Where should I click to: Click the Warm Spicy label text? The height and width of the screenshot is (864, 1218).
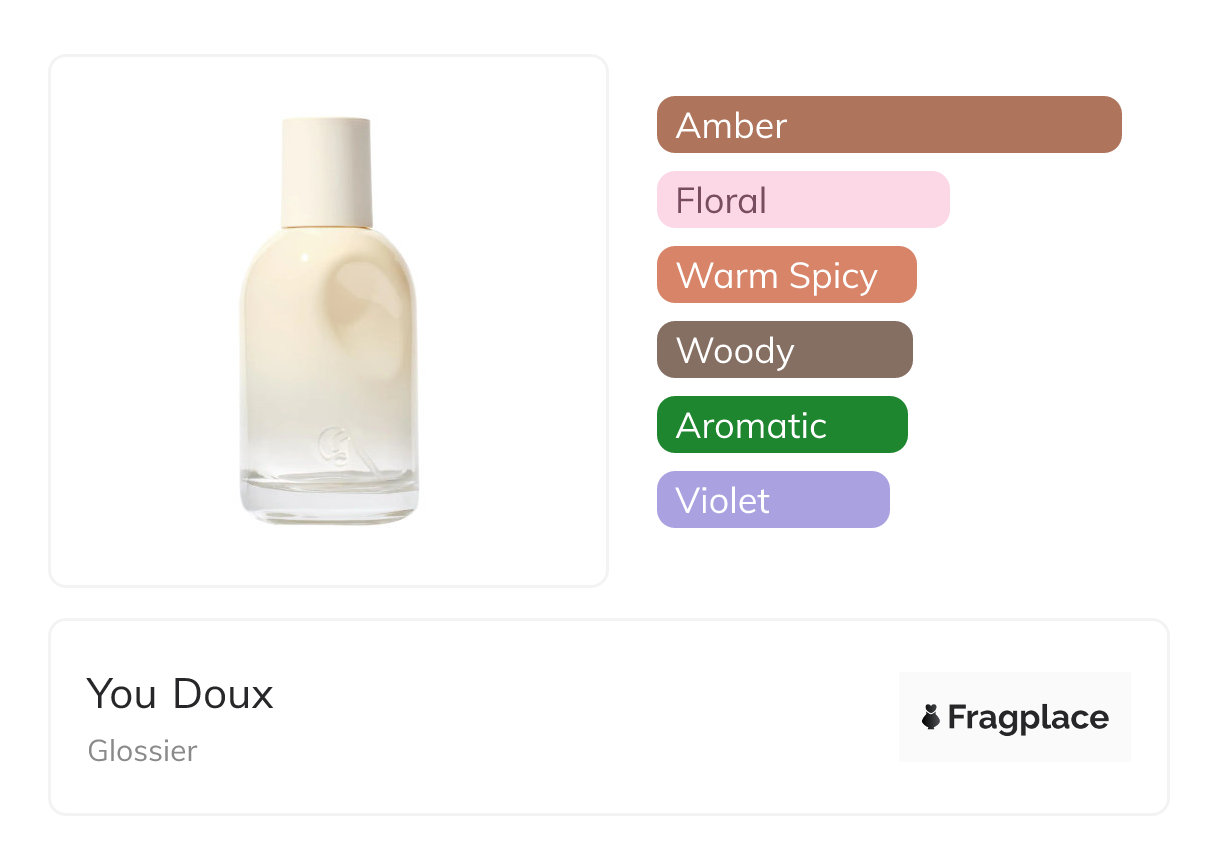tap(777, 276)
